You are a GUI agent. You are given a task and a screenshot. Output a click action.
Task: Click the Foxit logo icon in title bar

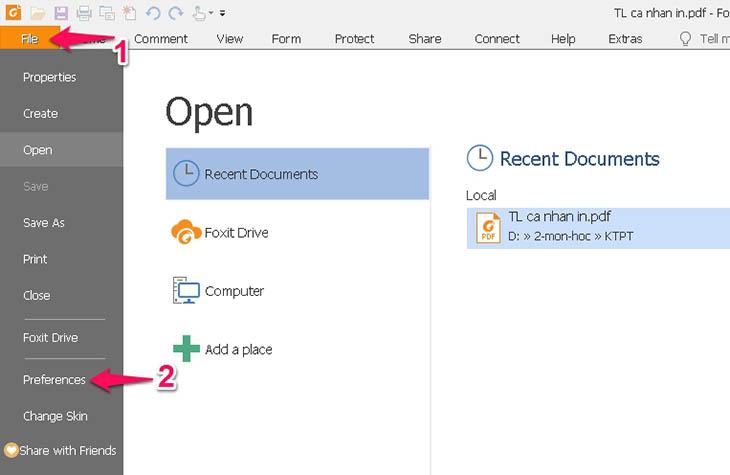[13, 13]
